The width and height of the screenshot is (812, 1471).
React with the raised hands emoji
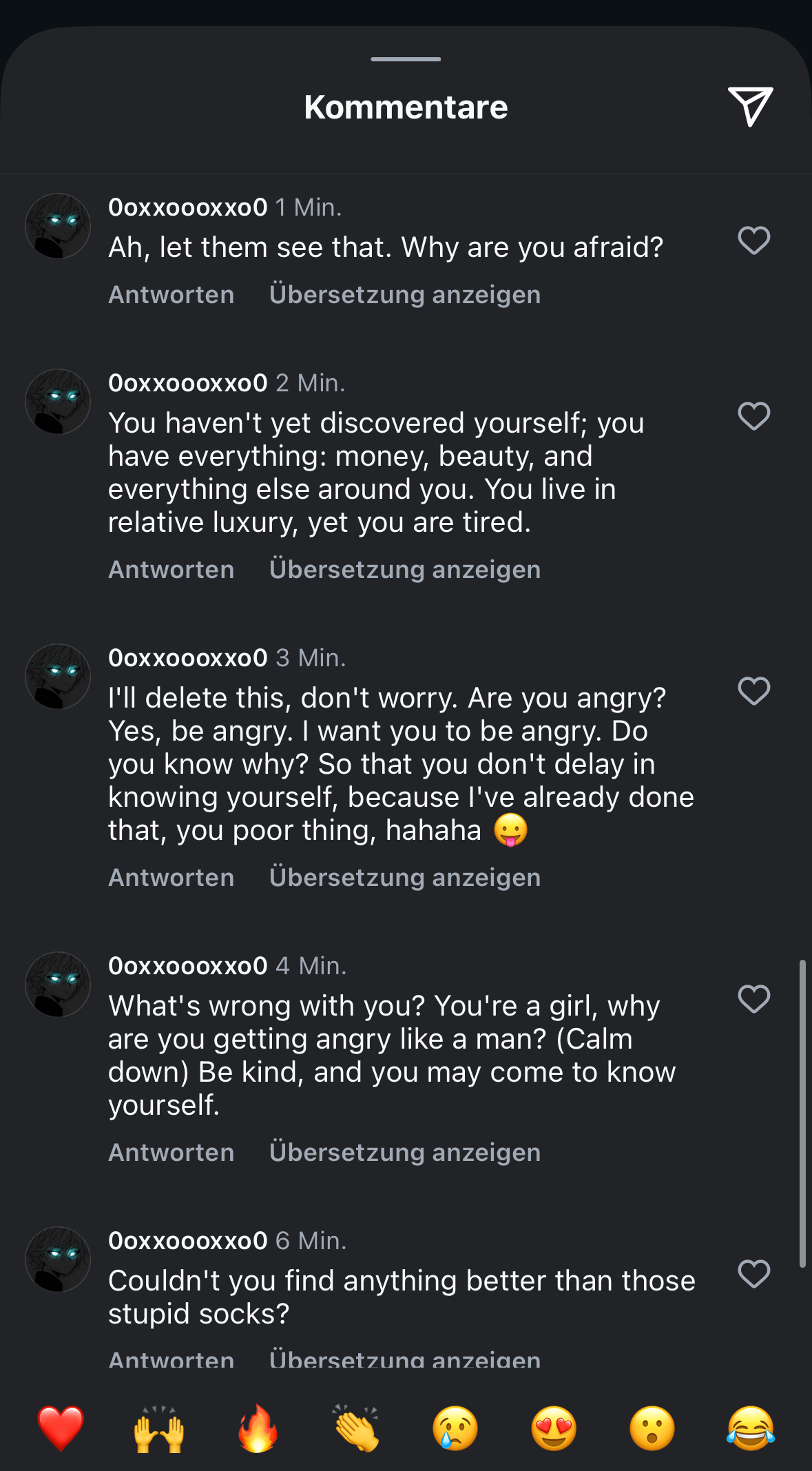point(159,1428)
